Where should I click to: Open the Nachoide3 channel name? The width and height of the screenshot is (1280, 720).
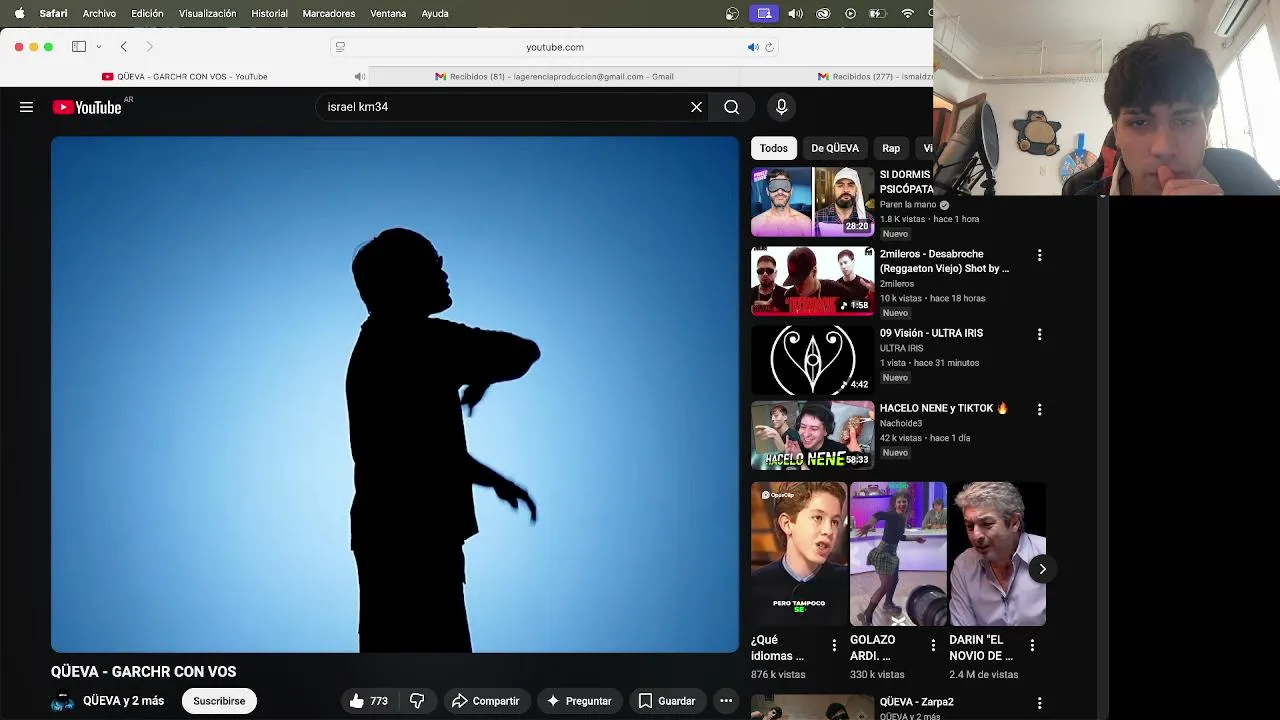[901, 423]
